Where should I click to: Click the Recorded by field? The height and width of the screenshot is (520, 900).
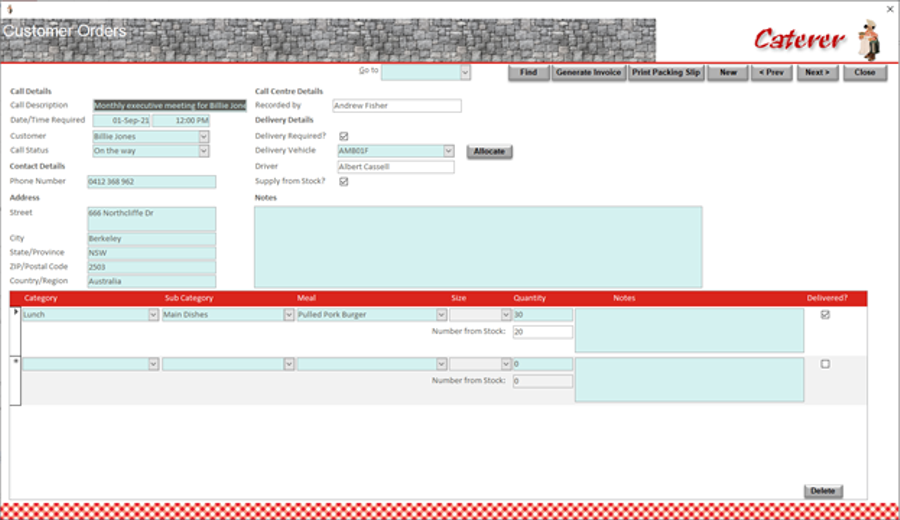tap(397, 106)
